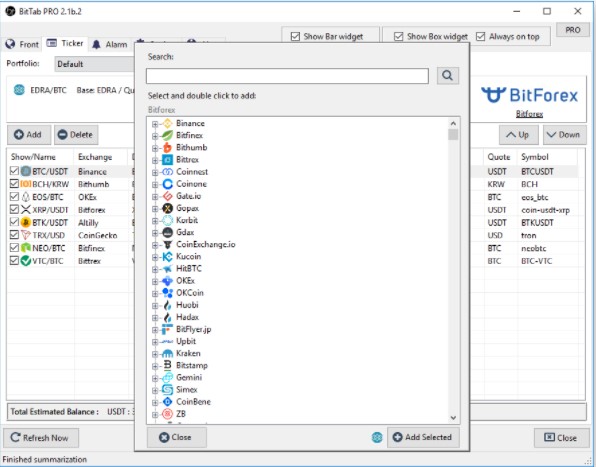The image size is (596, 467).
Task: Uncheck the BTC/USDT ticker row
Action: tap(14, 171)
